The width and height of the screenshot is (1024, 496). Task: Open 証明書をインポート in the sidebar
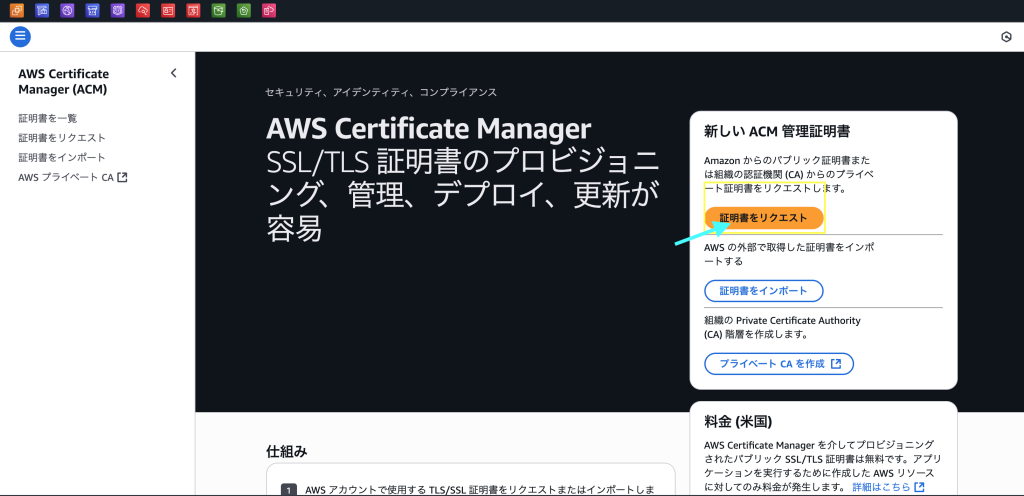(x=62, y=157)
